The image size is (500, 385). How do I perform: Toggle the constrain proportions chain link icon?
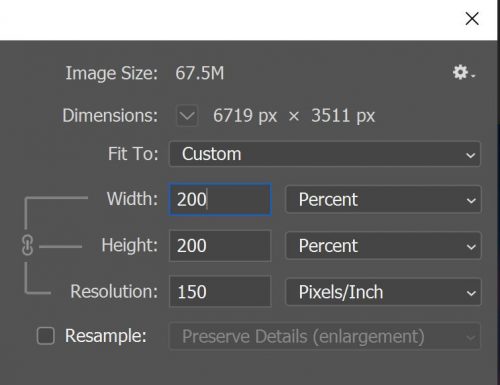27,245
